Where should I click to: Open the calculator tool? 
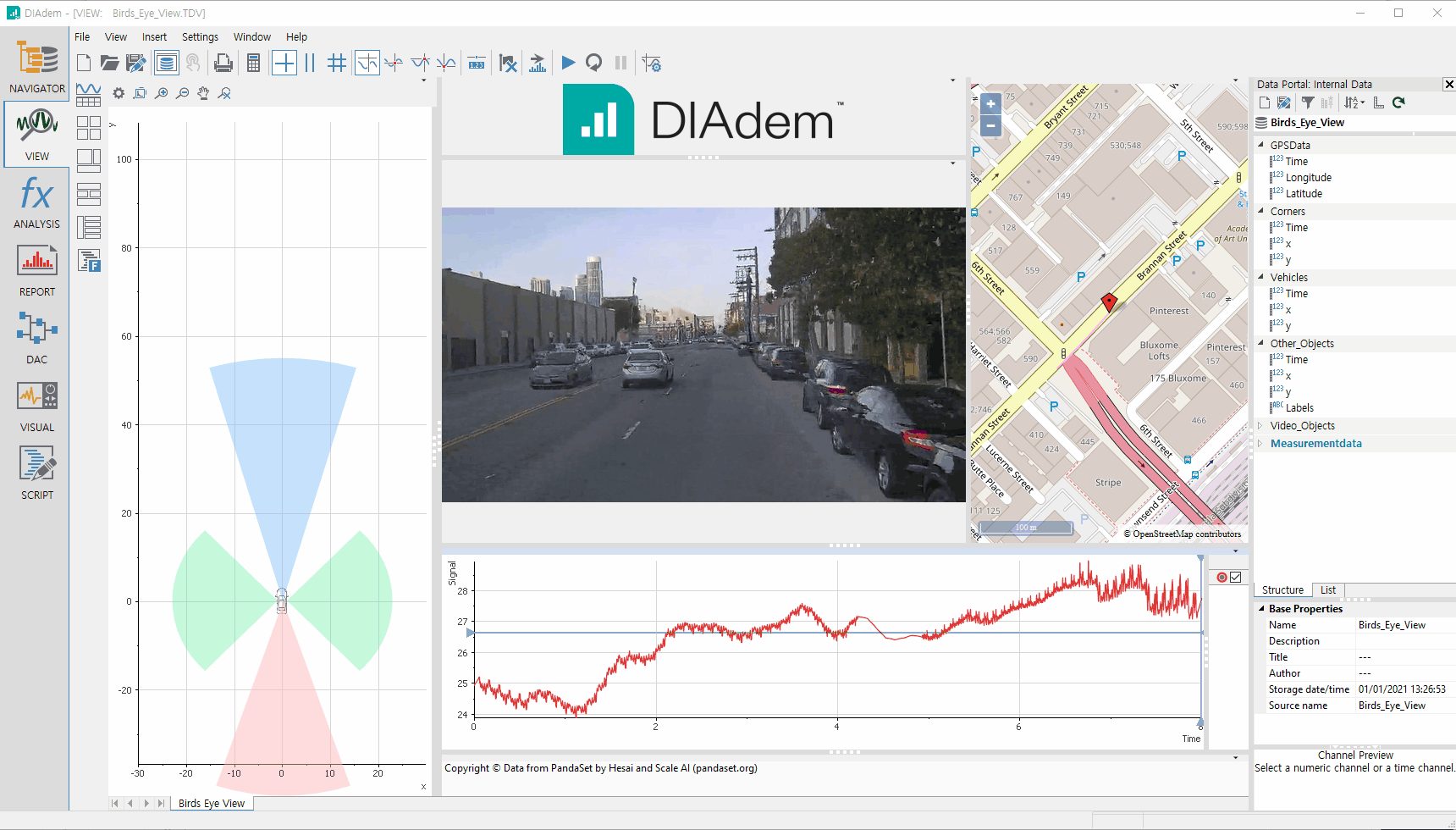253,63
